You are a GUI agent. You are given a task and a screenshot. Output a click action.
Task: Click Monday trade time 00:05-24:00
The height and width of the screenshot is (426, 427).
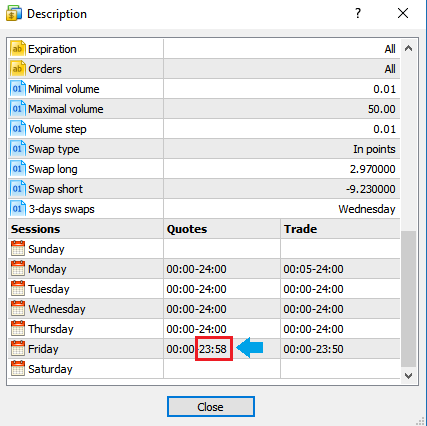pos(313,269)
